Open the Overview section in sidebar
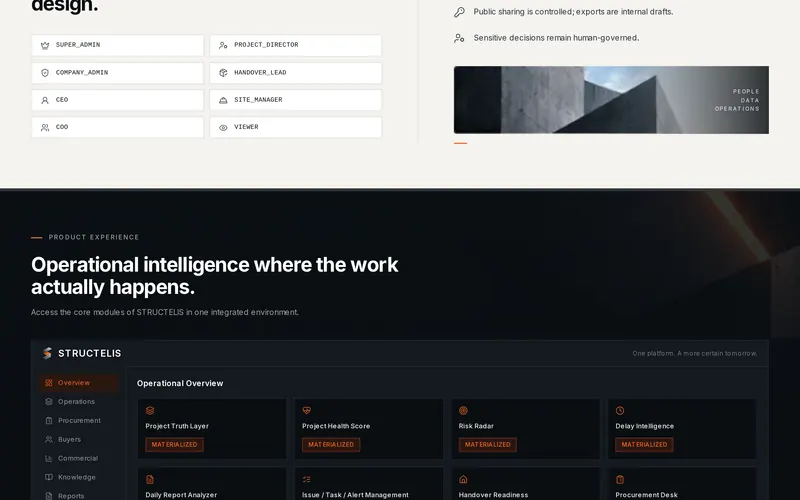The image size is (800, 500). (x=78, y=383)
